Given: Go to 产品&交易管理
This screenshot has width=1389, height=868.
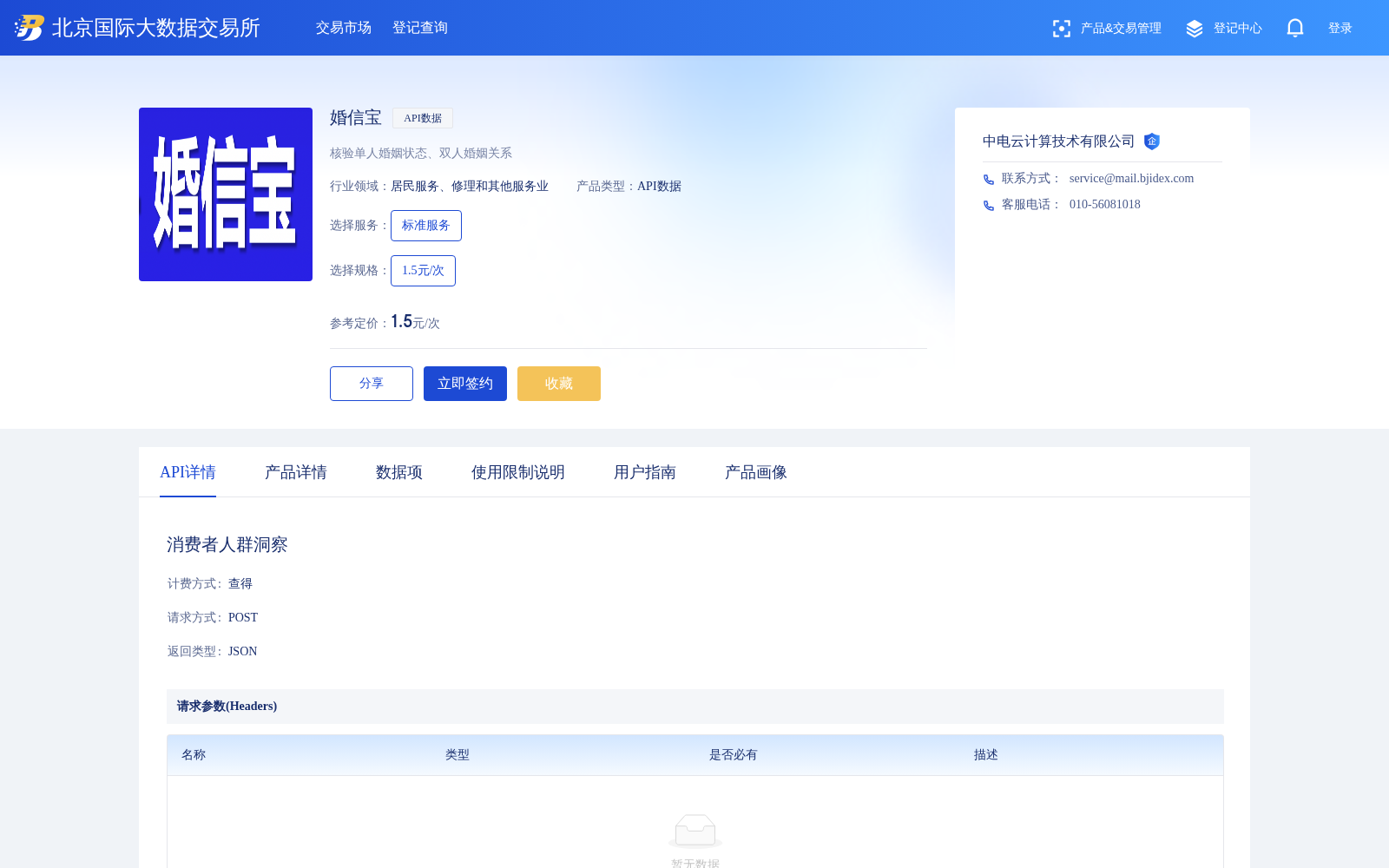Looking at the screenshot, I should point(1121,29).
